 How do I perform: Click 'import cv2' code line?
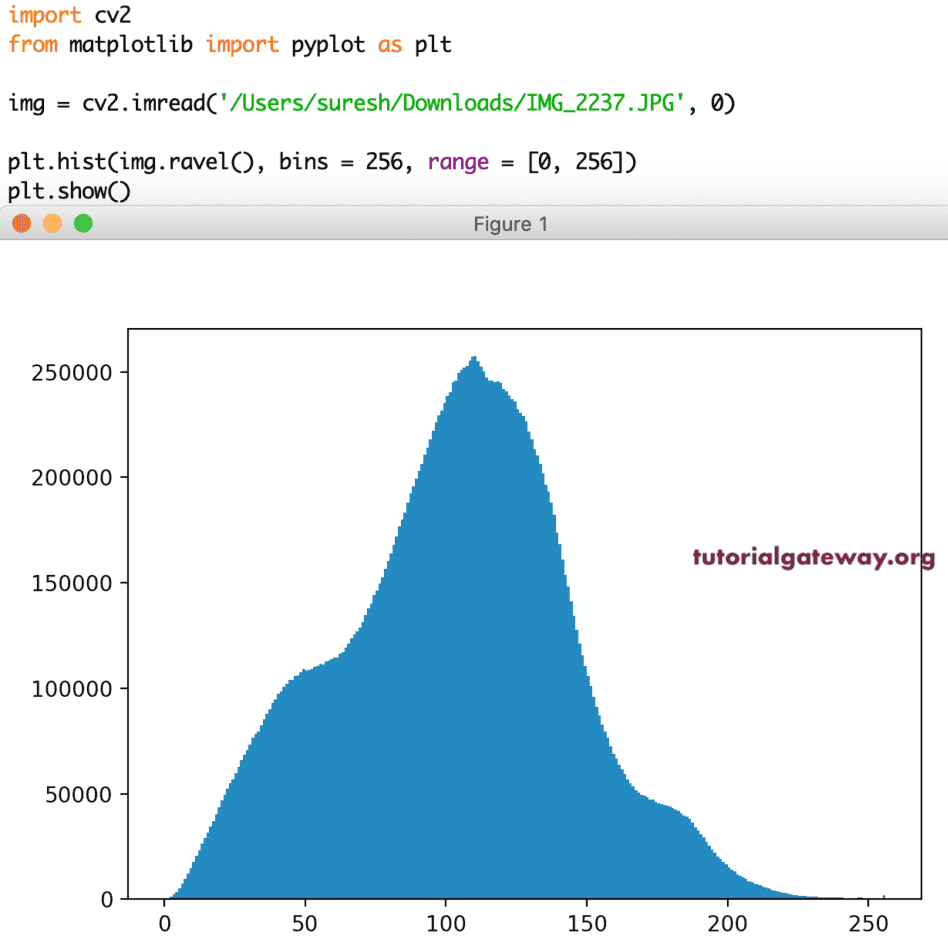[x=70, y=15]
